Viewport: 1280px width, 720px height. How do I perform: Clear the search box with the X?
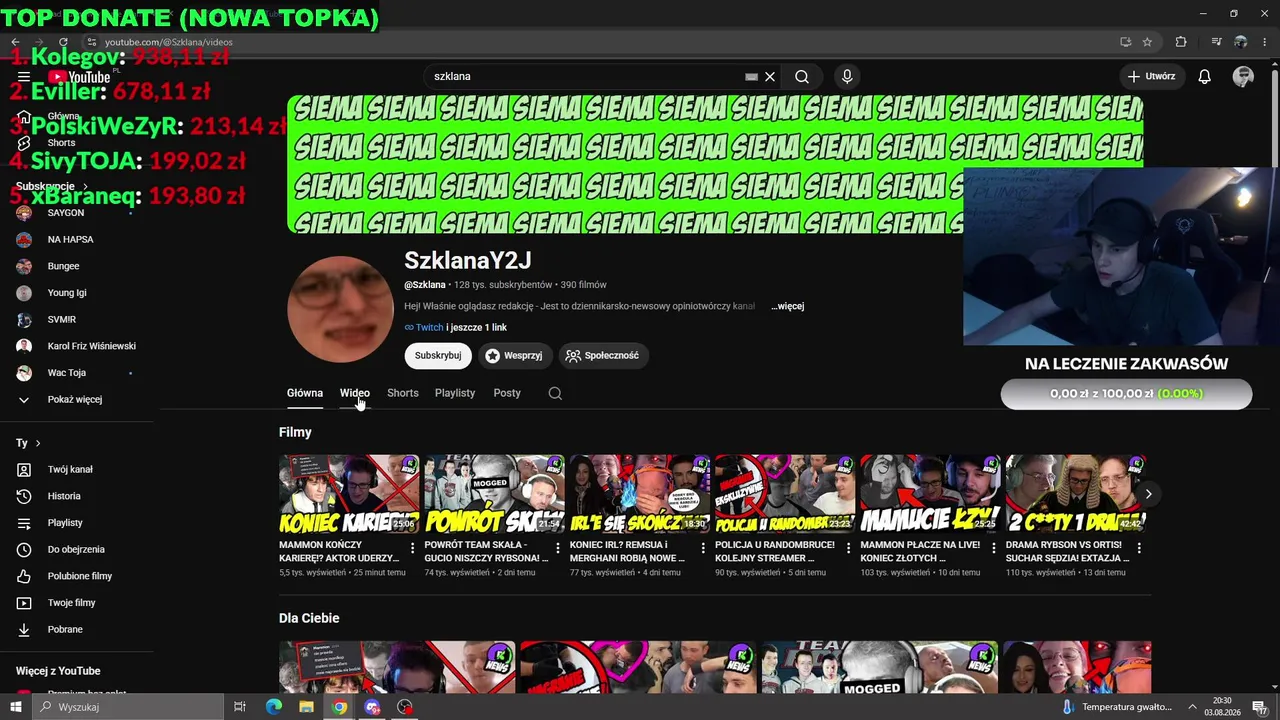(770, 77)
